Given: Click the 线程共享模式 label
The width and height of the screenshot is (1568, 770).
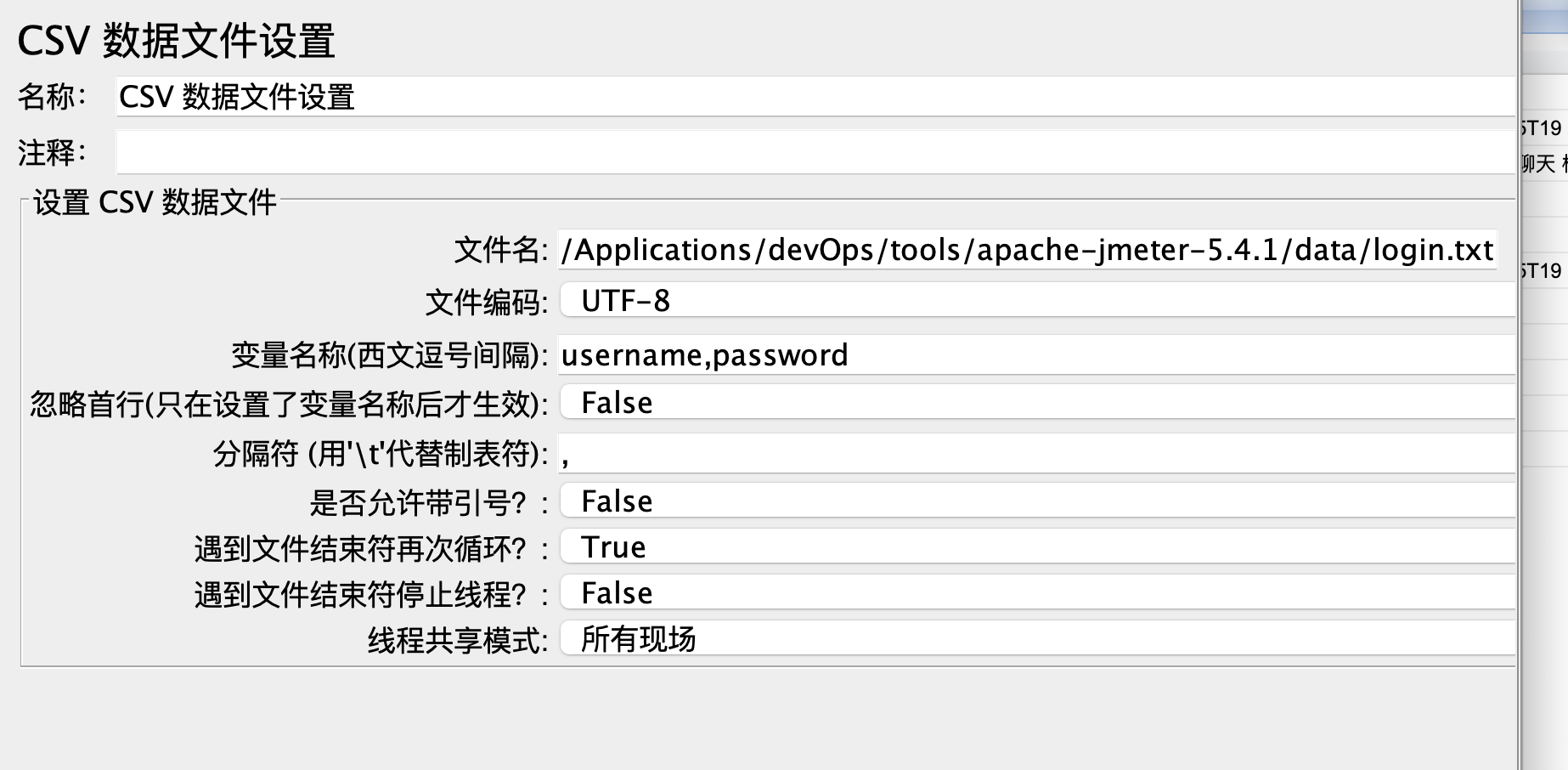Looking at the screenshot, I should pyautogui.click(x=457, y=640).
